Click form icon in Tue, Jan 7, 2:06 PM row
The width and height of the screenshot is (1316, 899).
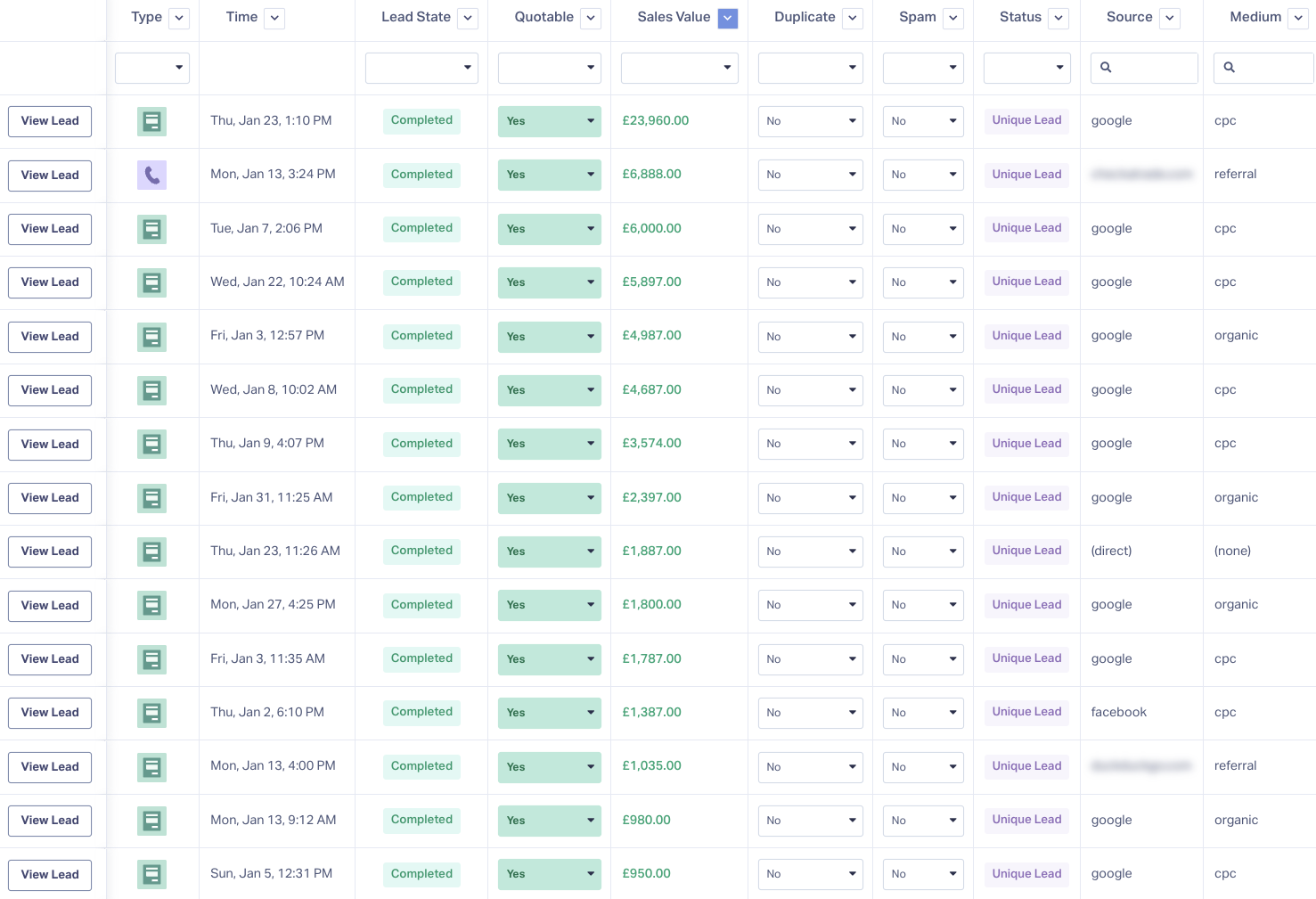click(x=151, y=229)
